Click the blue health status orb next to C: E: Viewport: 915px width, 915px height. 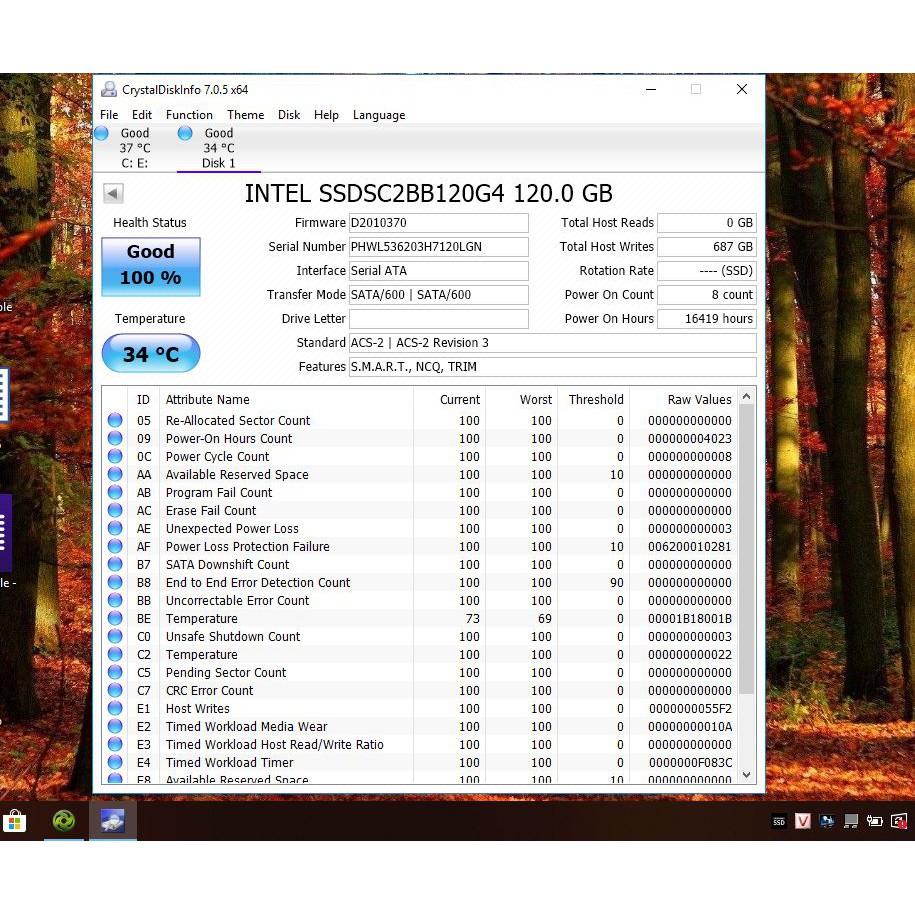pyautogui.click(x=101, y=132)
